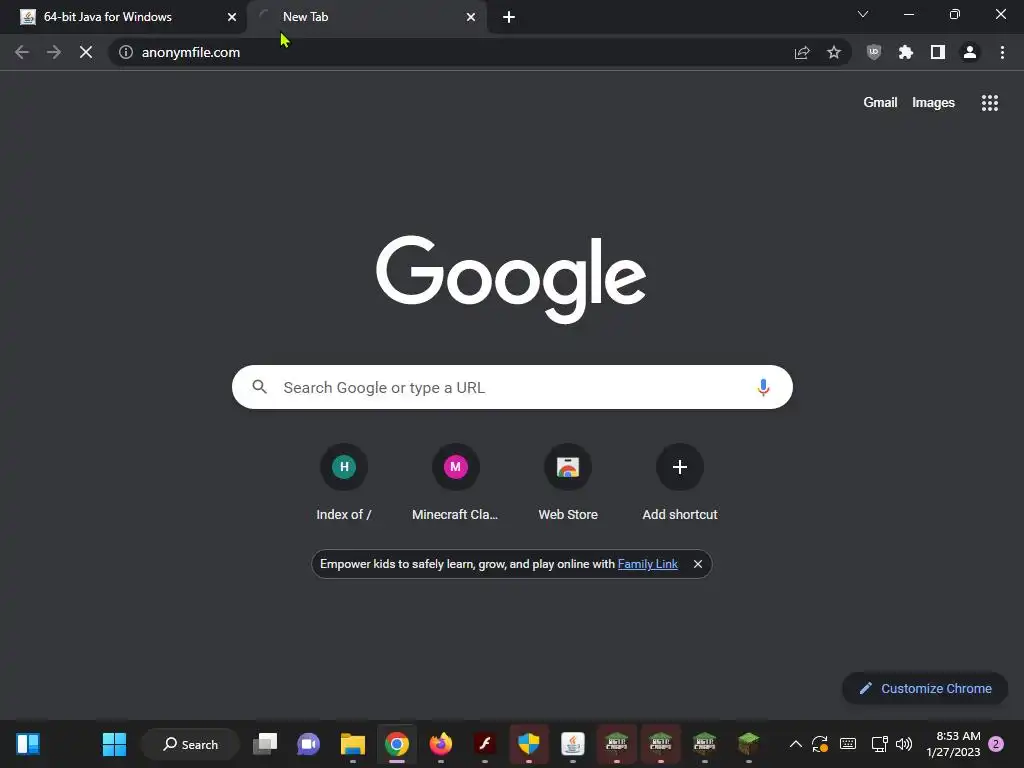This screenshot has width=1024, height=768.
Task: Open the clock and date panel
Action: 953,744
